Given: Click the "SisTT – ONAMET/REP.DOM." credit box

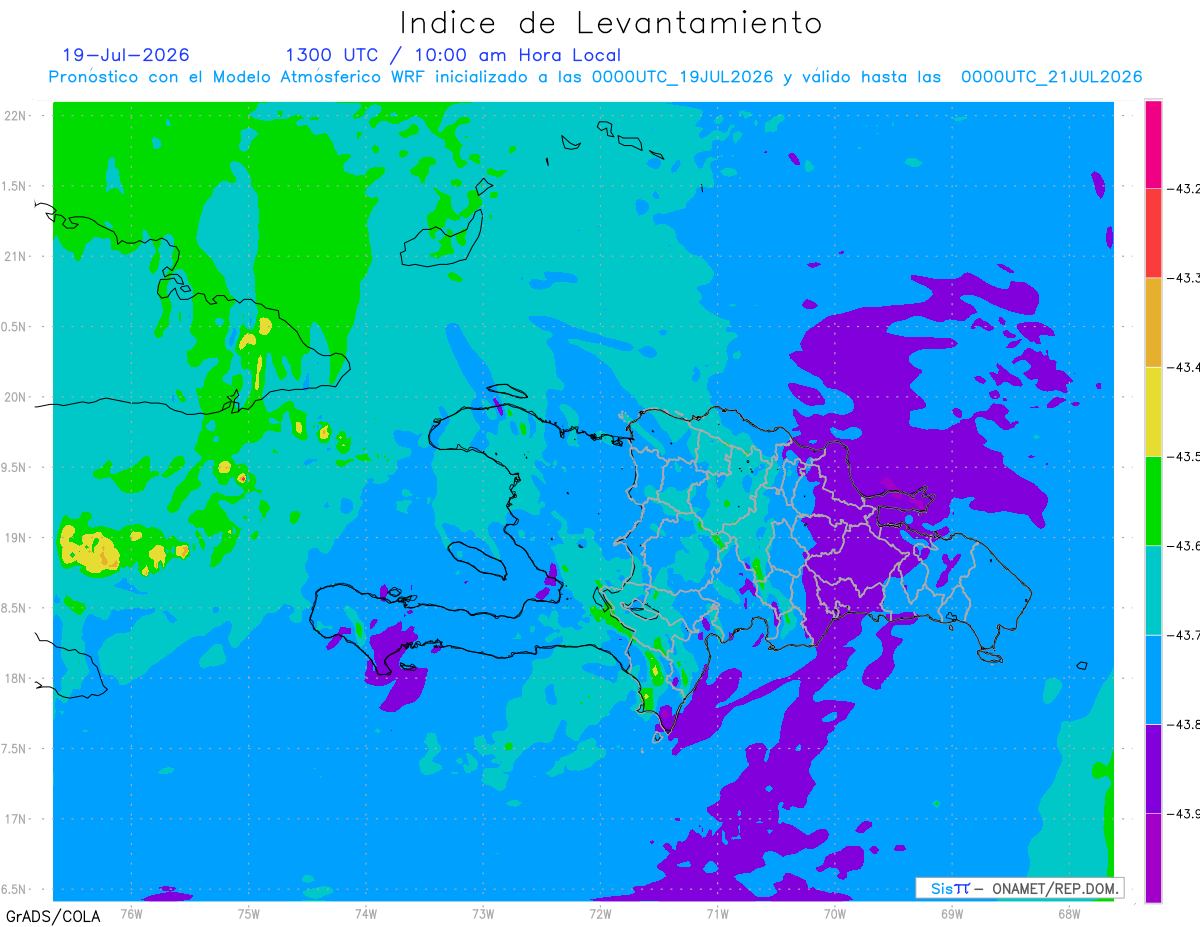Looking at the screenshot, I should click(x=1020, y=888).
